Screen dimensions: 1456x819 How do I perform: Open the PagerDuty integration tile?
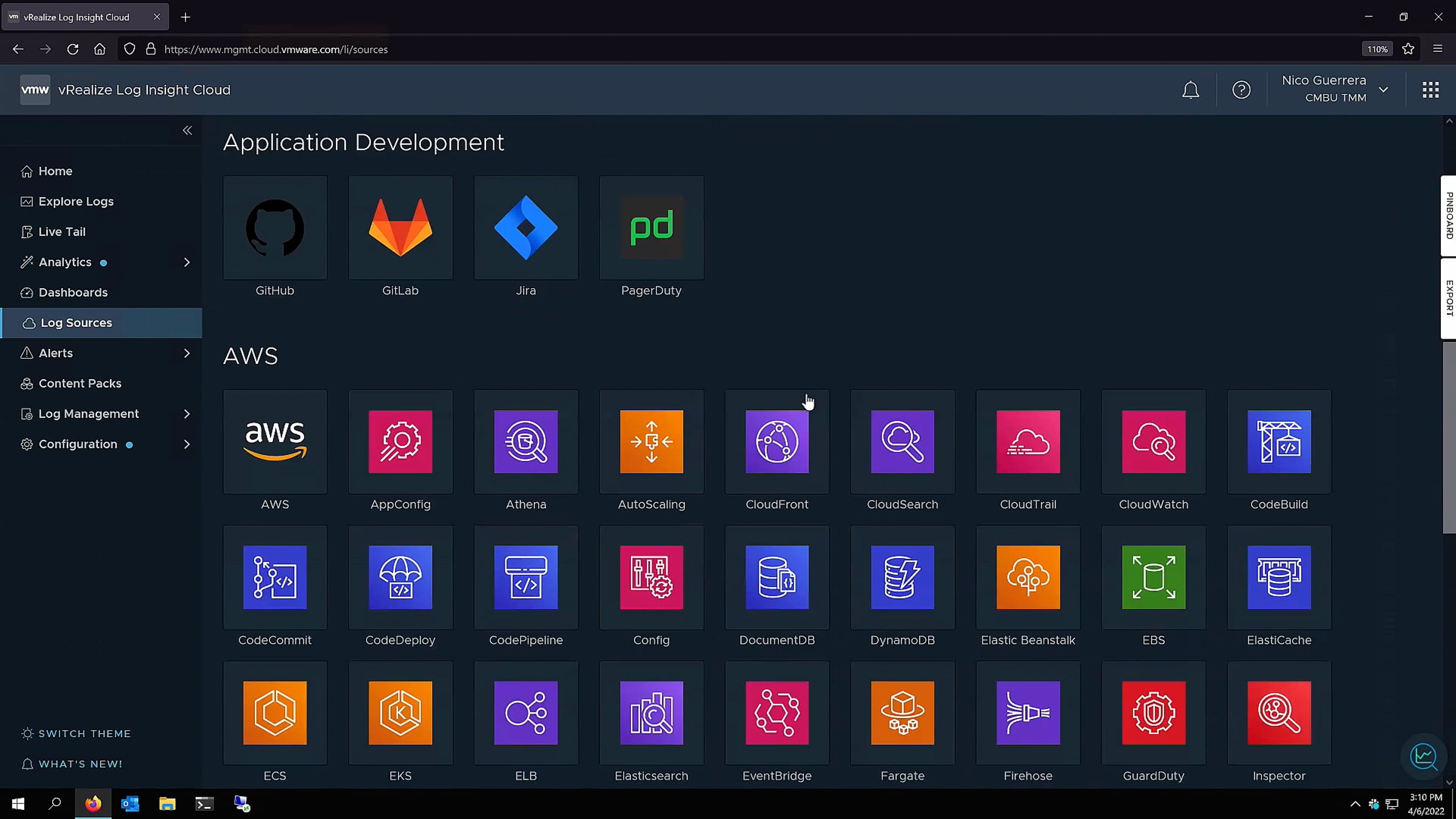pos(651,228)
